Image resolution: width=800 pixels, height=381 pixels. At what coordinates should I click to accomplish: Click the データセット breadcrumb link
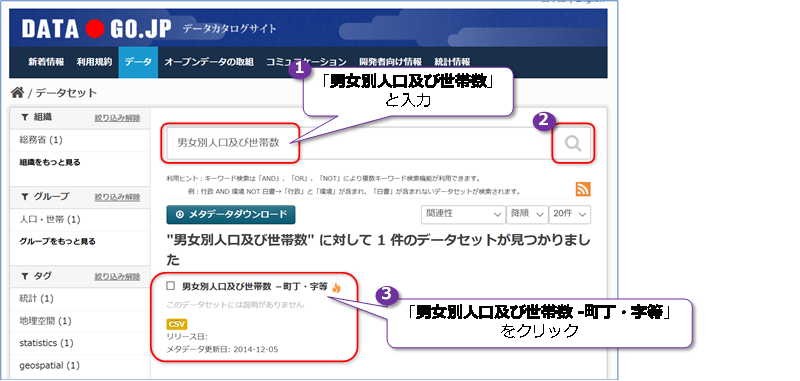66,93
